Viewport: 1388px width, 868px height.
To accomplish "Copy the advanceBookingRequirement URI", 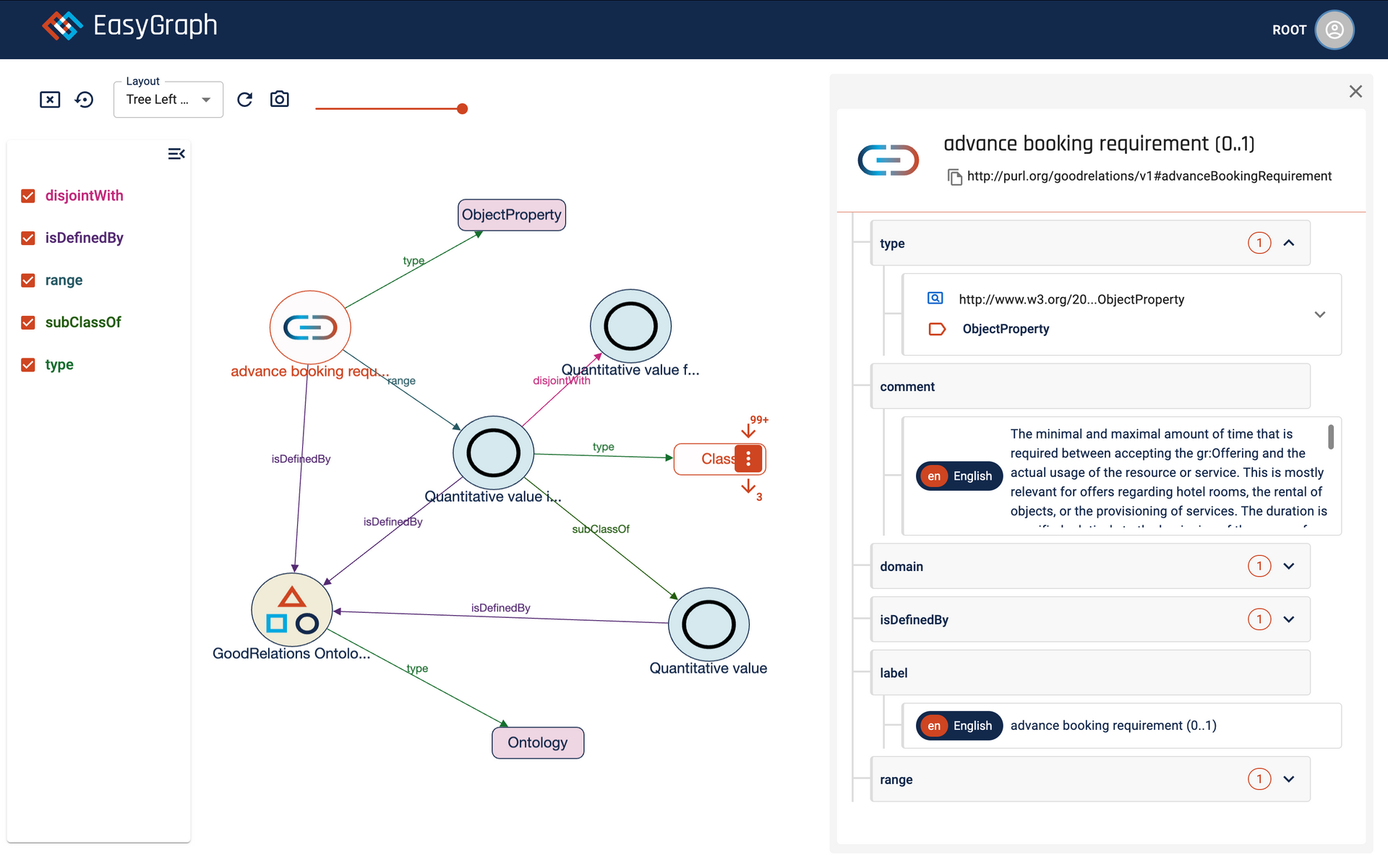I will click(955, 177).
